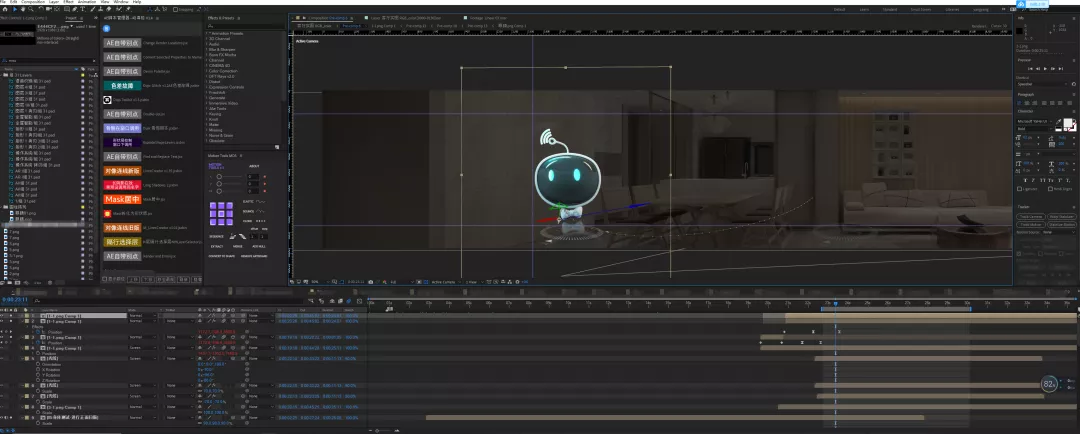Click the Stabilize Motion button
1080x434 pixels.
[x=1061, y=225]
